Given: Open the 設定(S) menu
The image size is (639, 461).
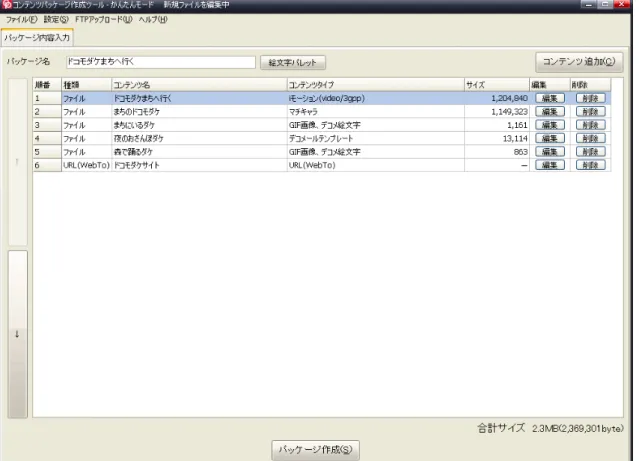Looking at the screenshot, I should point(56,20).
